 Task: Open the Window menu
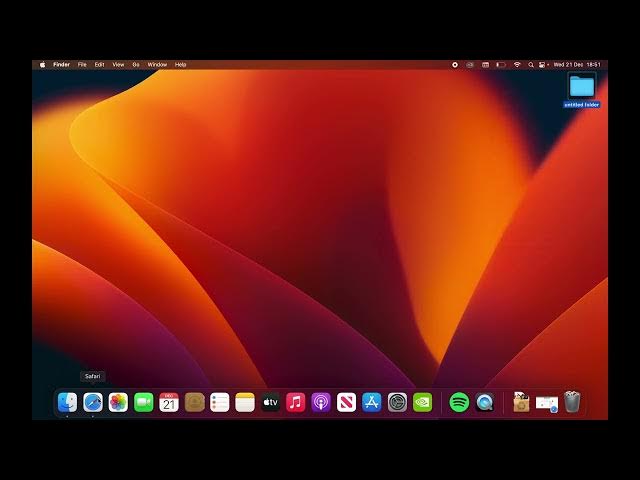click(157, 64)
